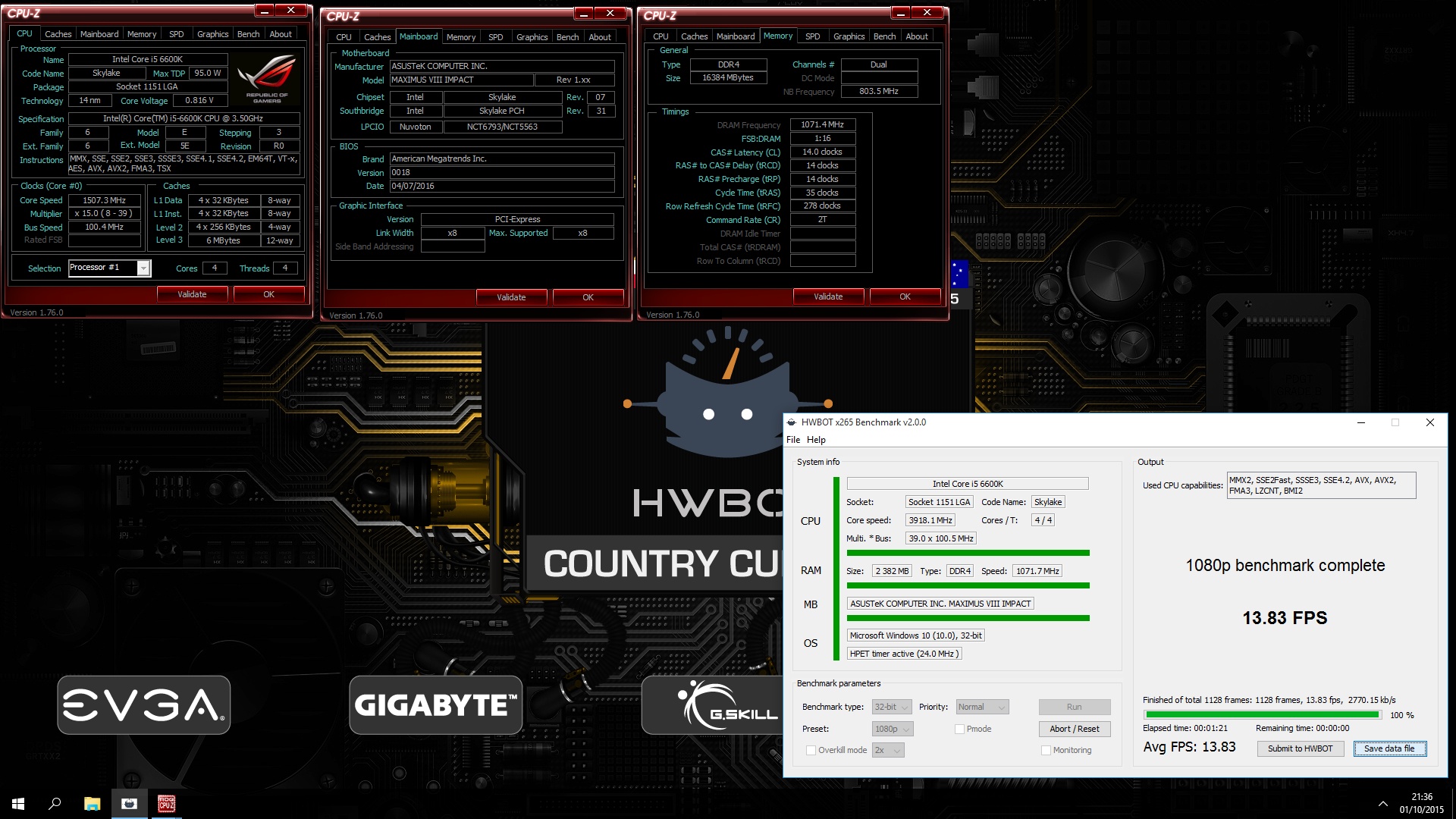
Task: Click Save data file button
Action: [x=1389, y=748]
